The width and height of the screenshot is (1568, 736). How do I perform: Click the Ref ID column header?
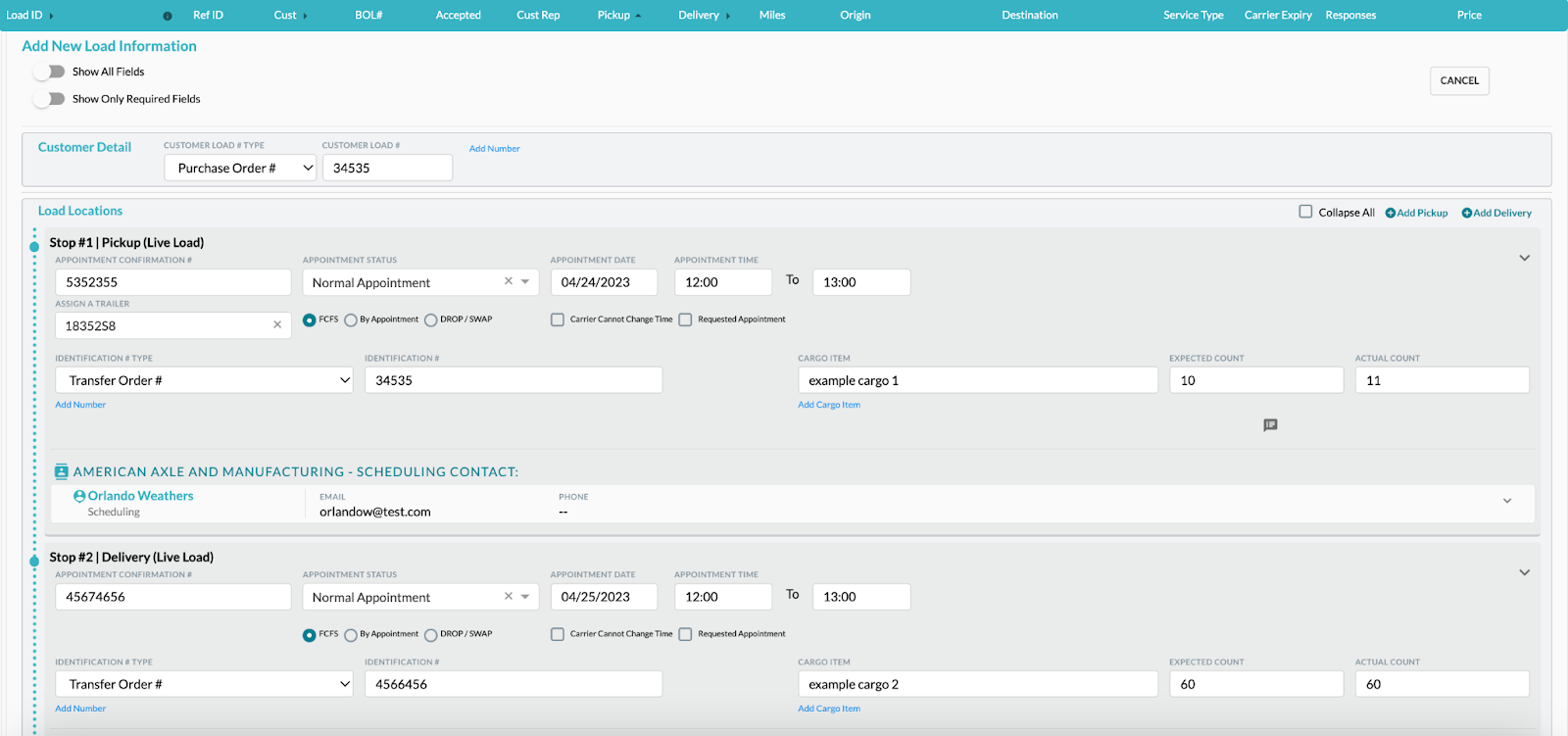tap(208, 15)
